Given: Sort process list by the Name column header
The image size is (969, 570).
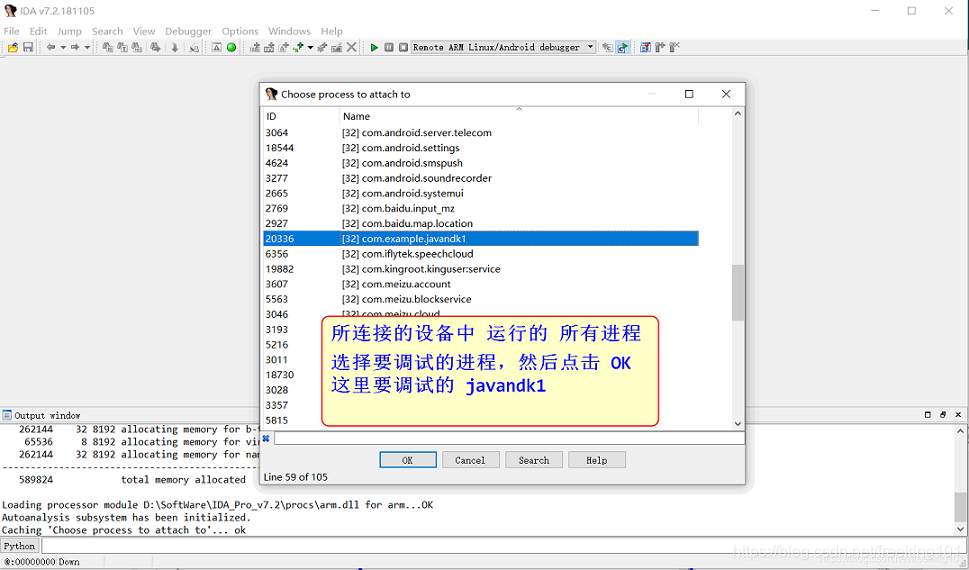Looking at the screenshot, I should click(x=519, y=116).
